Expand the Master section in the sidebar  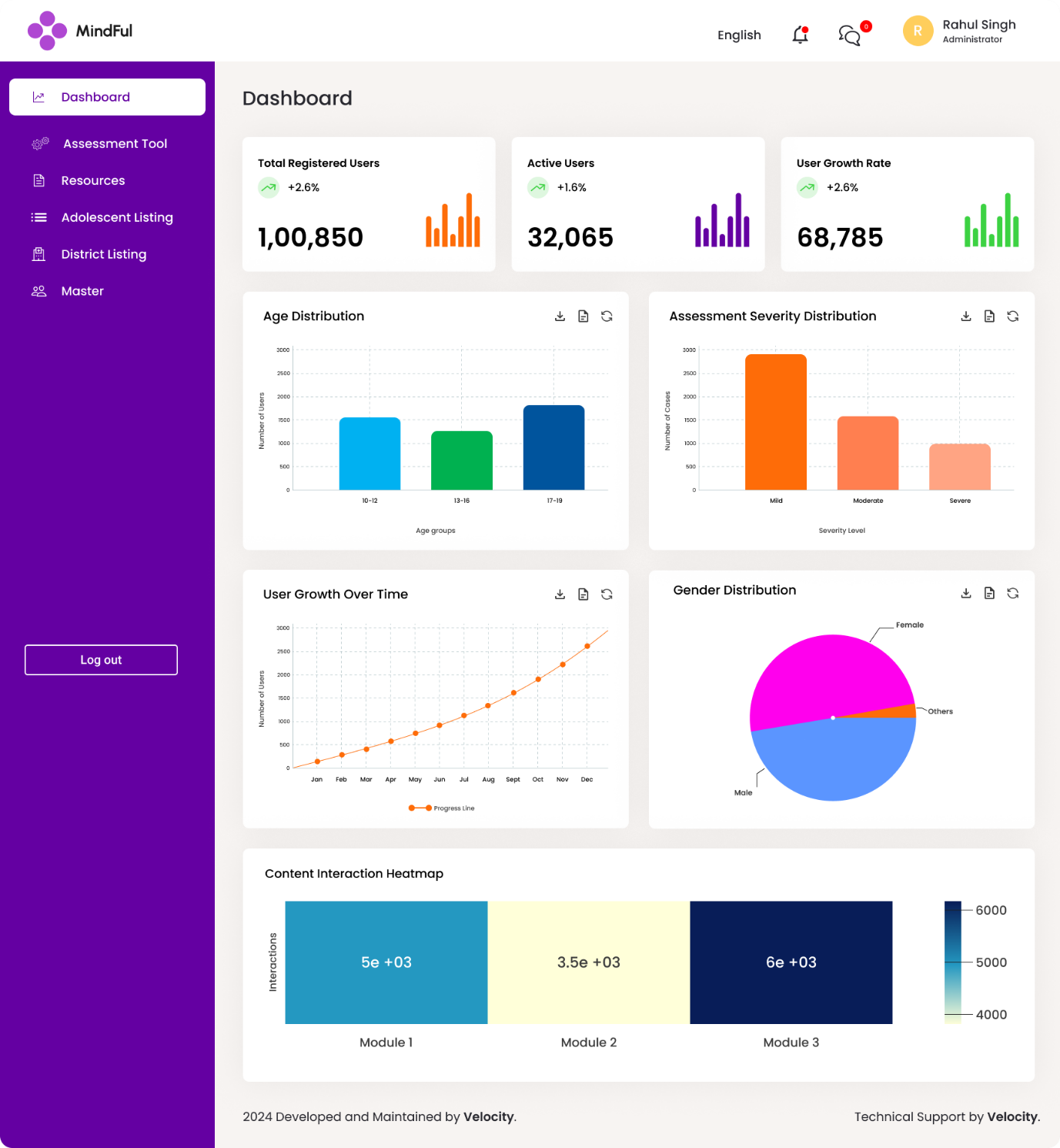(82, 290)
